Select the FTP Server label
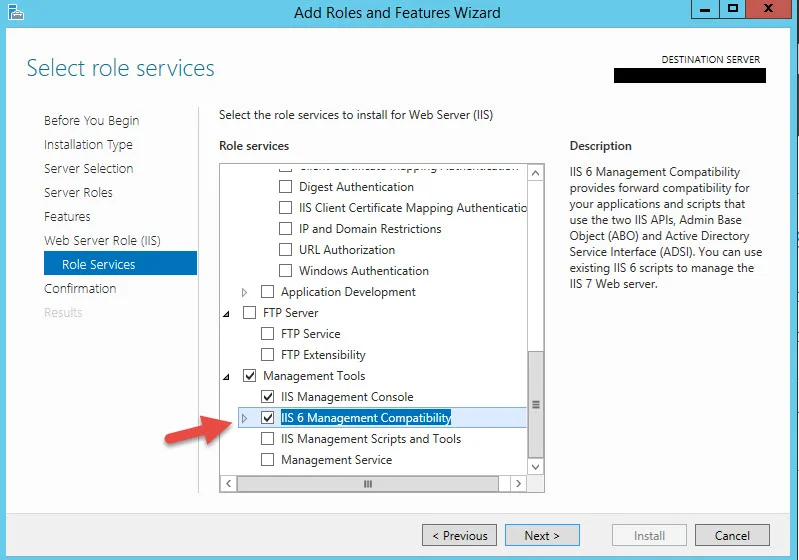Viewport: 799px width, 560px height. (290, 313)
